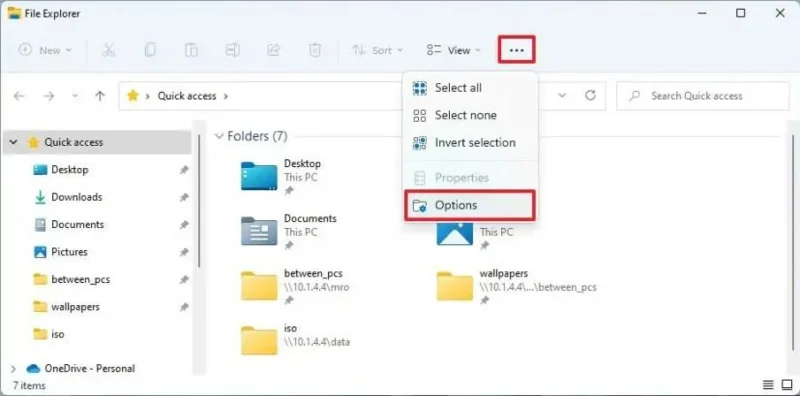This screenshot has width=800, height=396.
Task: Open the New item dropdown
Action: click(45, 50)
